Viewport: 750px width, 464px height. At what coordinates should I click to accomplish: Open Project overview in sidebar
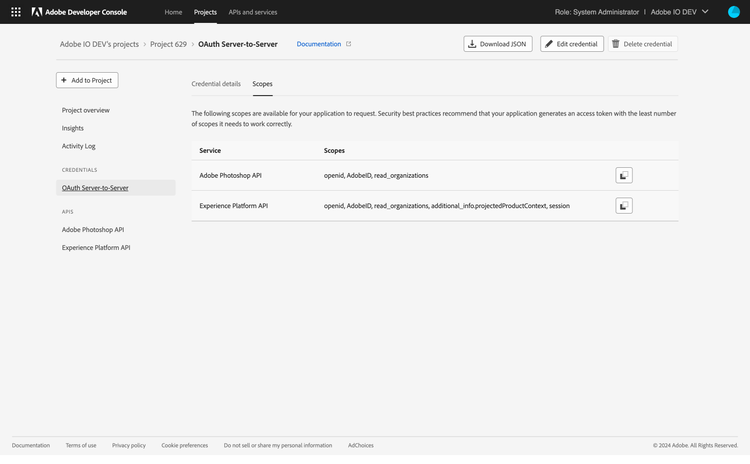click(x=86, y=110)
